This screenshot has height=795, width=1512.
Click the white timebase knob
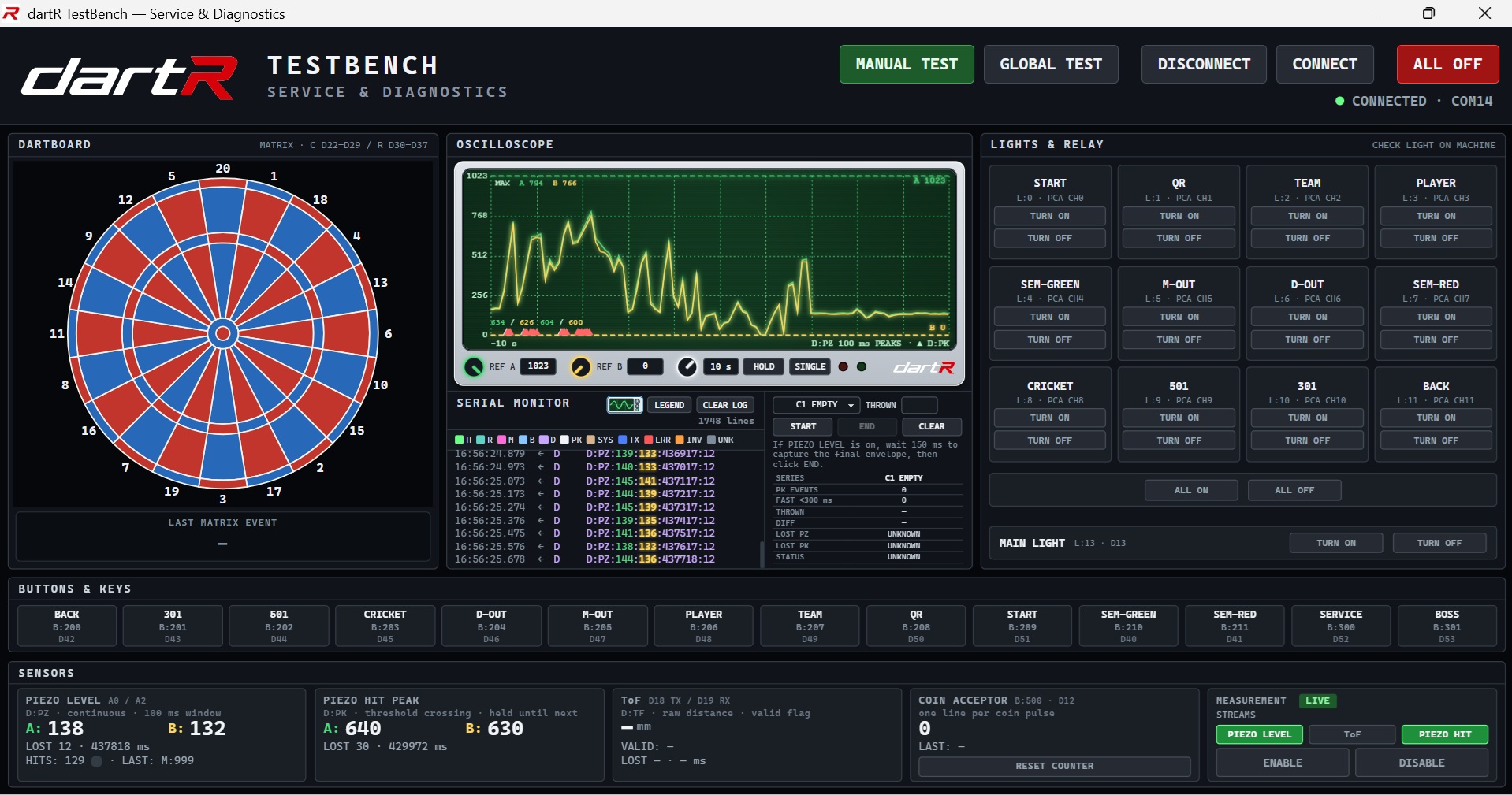click(687, 367)
